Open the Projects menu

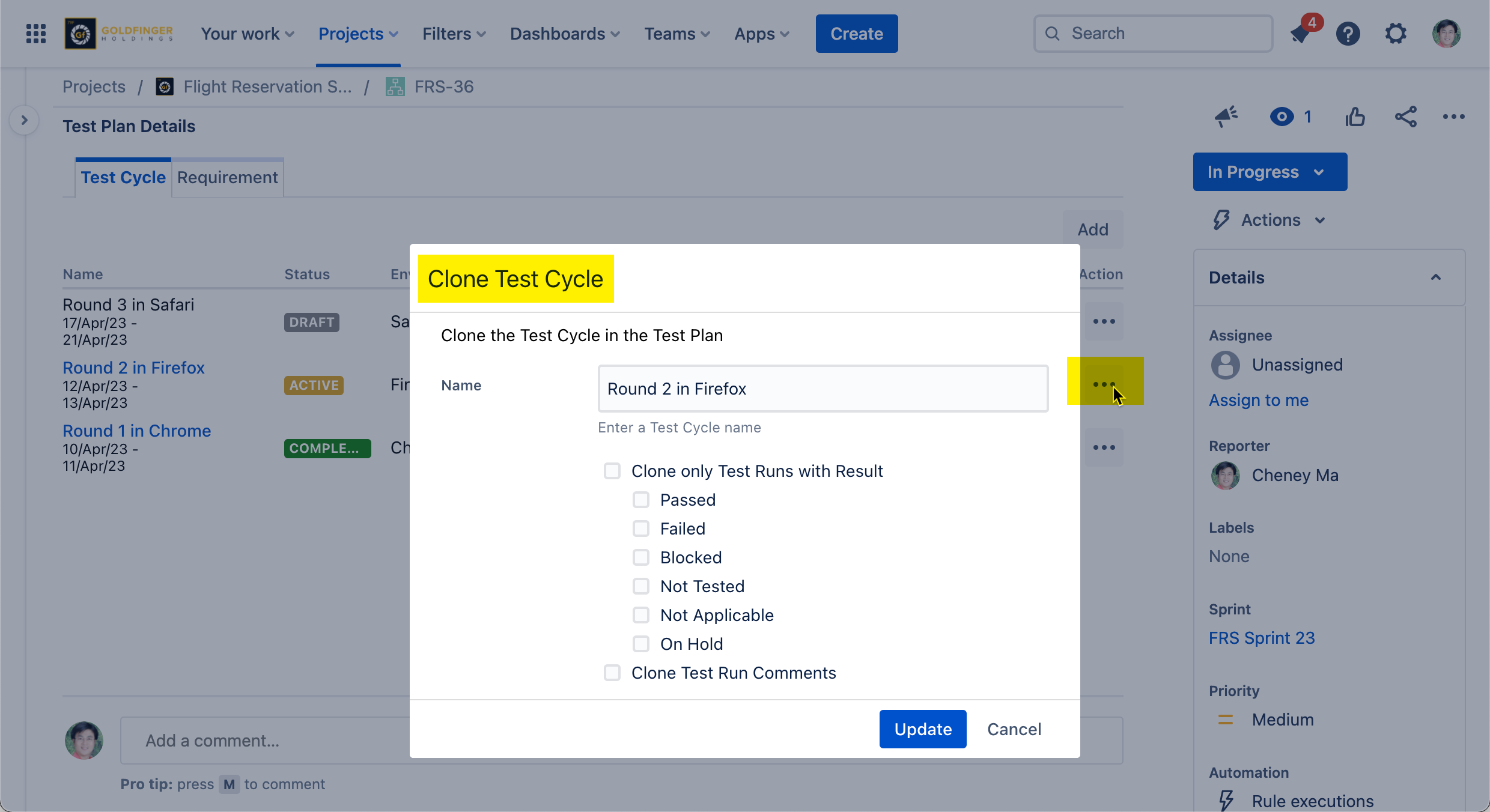coord(358,34)
